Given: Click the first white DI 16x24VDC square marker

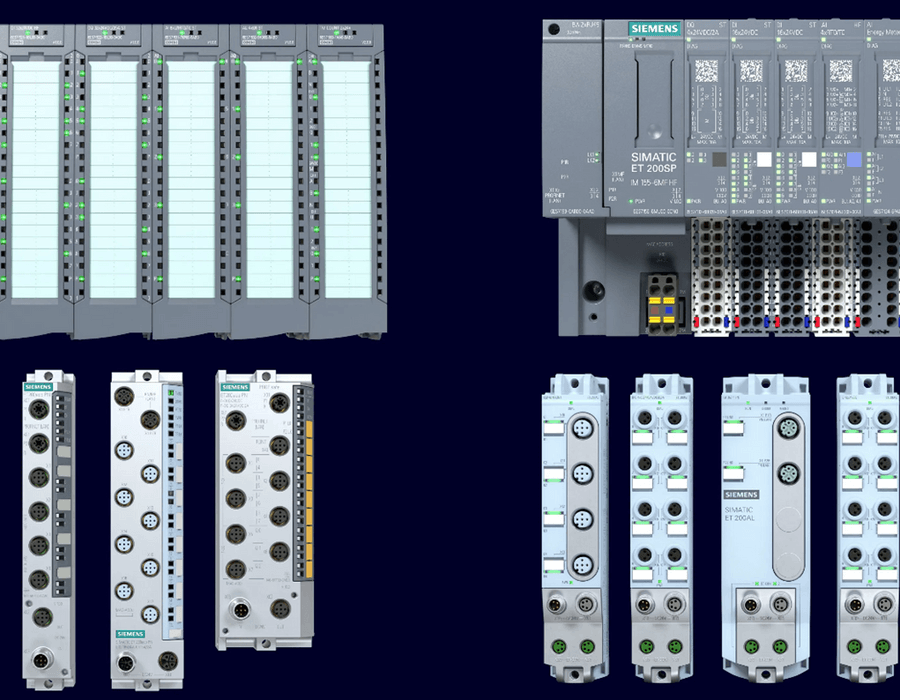Looking at the screenshot, I should click(764, 160).
